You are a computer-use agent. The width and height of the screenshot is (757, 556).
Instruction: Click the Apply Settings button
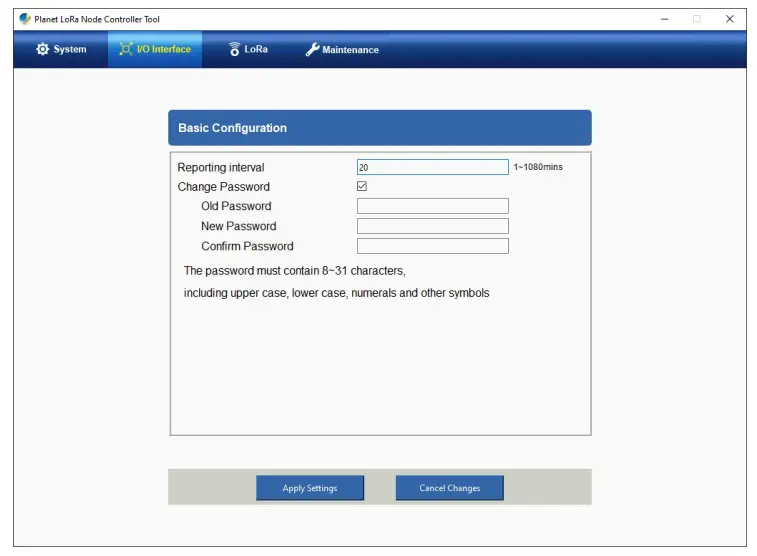(x=310, y=488)
